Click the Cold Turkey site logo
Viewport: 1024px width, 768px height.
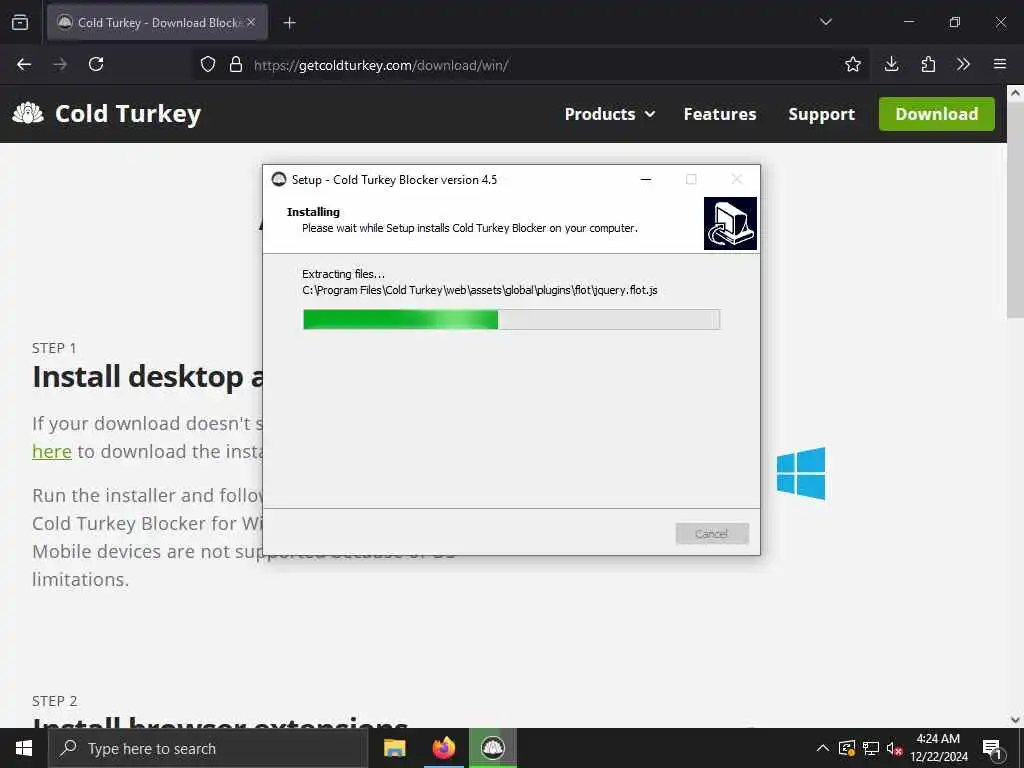pos(107,114)
